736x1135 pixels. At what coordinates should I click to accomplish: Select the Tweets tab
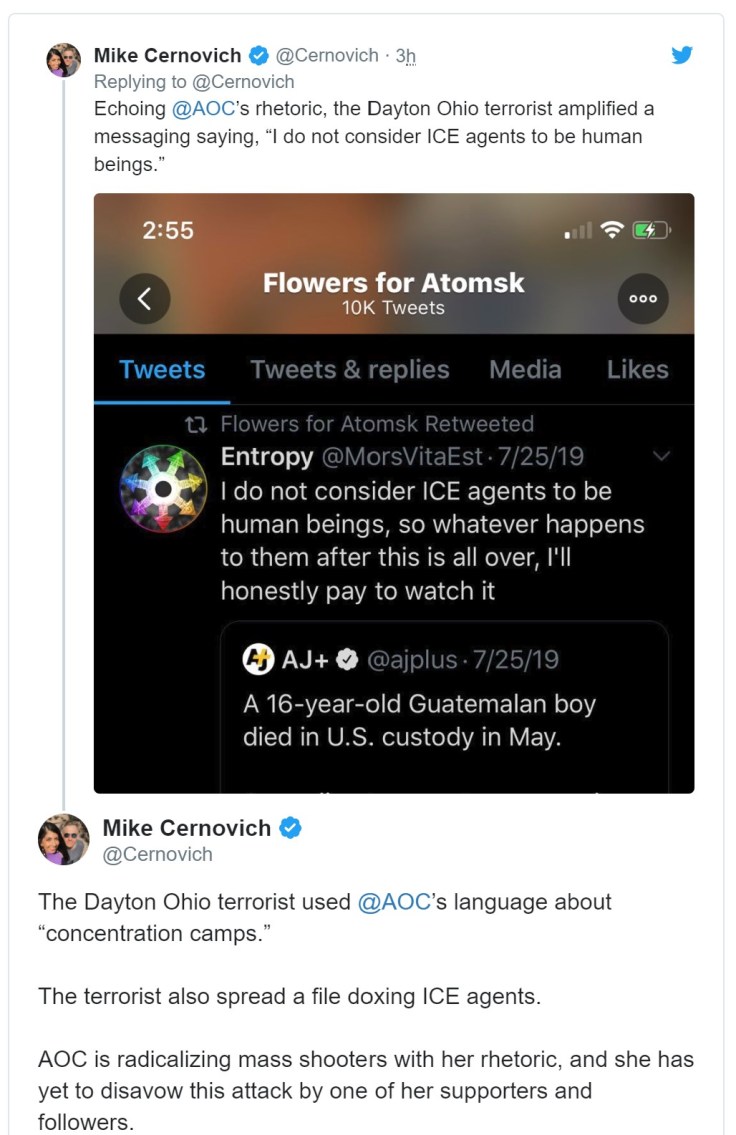point(162,369)
